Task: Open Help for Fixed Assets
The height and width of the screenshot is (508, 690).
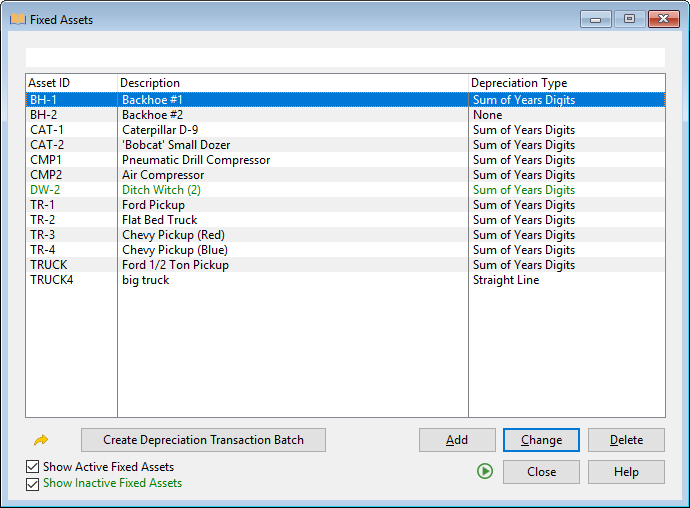Action: point(626,472)
